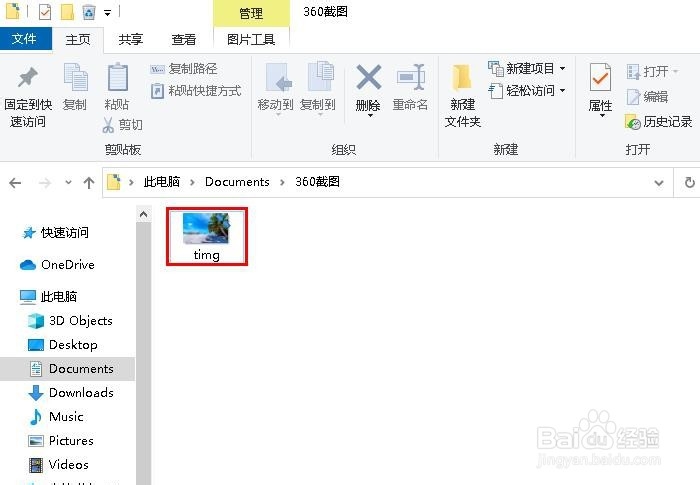Image resolution: width=700 pixels, height=485 pixels.
Task: Click the Move to (移动到) icon
Action: pyautogui.click(x=278, y=77)
